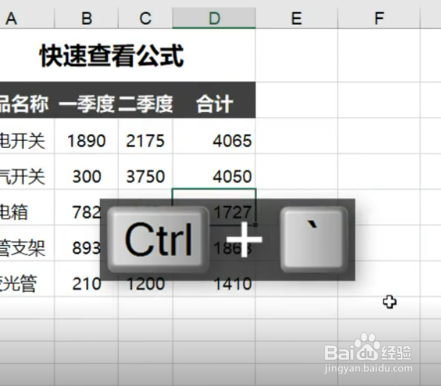Select the cell containing 1890
The width and height of the screenshot is (441, 386).
[x=86, y=136]
